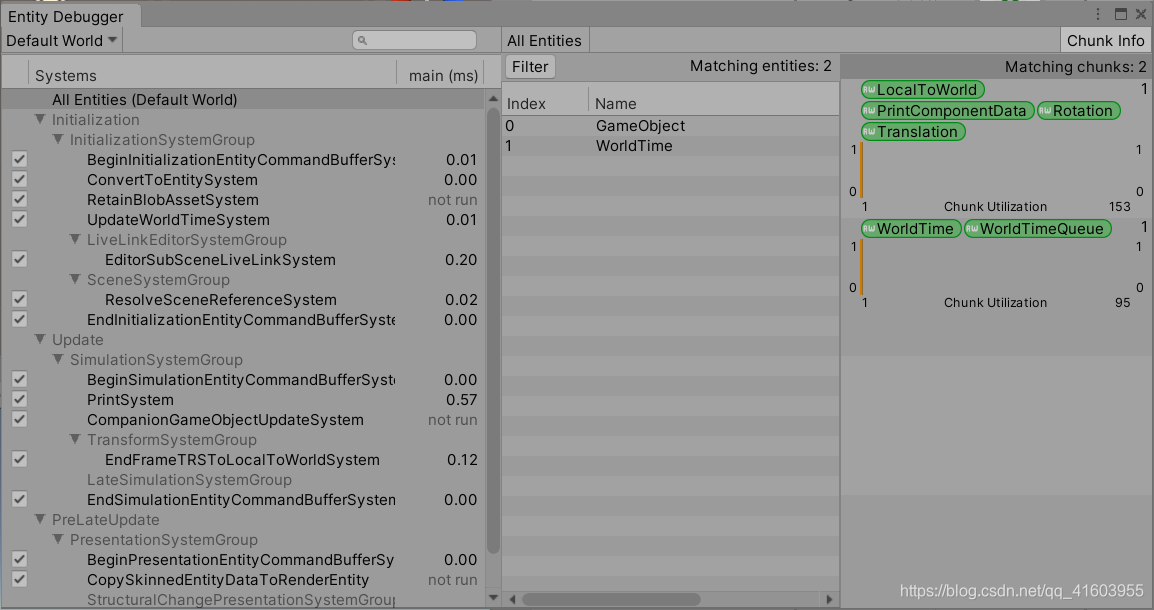
Task: Click the Rotation component chip
Action: (x=1079, y=111)
